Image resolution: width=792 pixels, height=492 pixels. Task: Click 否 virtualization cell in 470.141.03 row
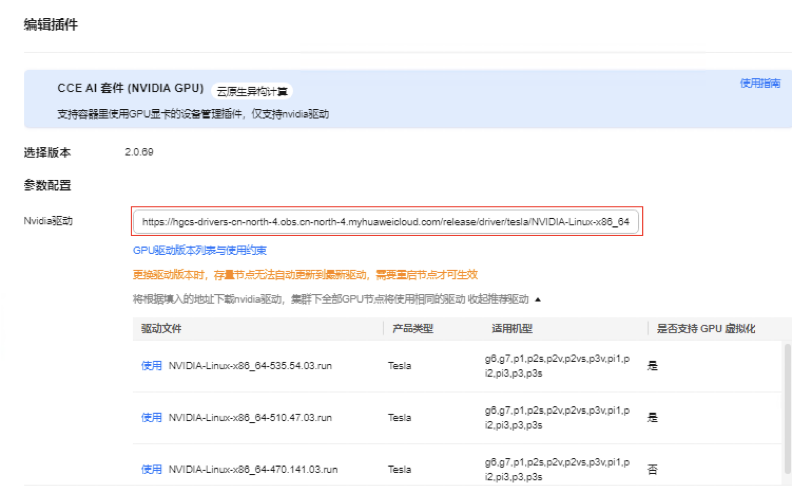coord(653,469)
